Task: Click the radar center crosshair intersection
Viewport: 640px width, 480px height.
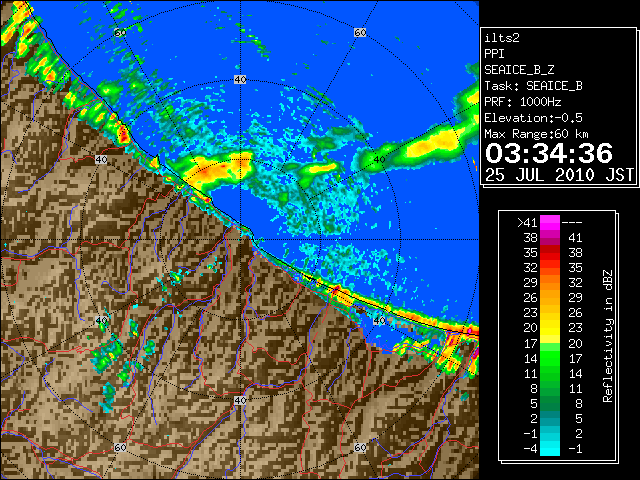Action: tap(240, 240)
